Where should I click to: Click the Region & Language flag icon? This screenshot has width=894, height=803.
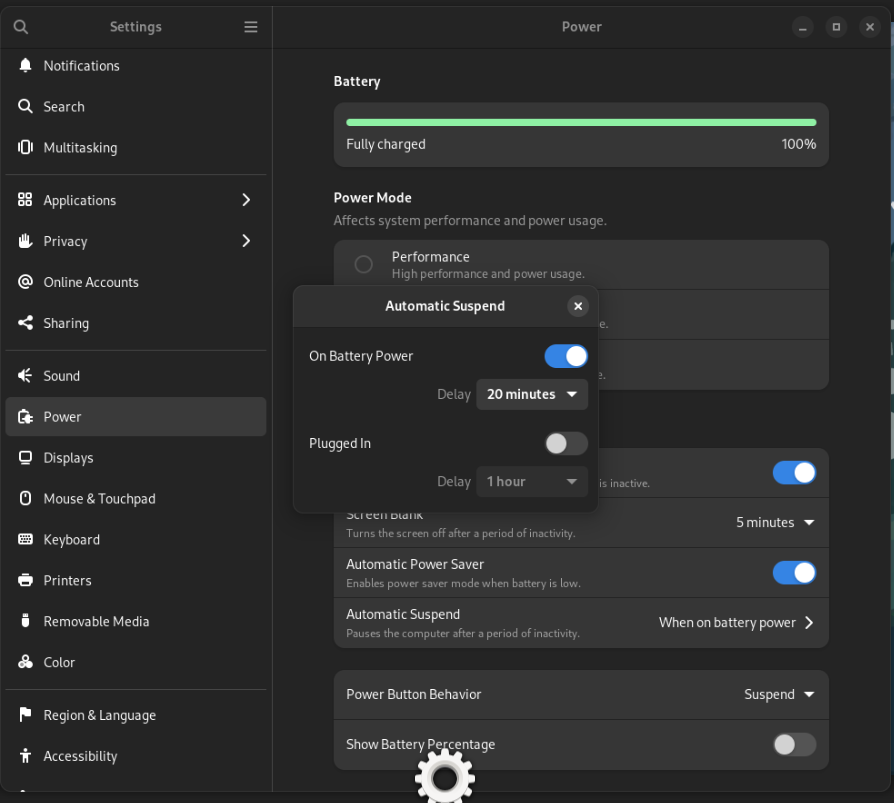(x=25, y=715)
